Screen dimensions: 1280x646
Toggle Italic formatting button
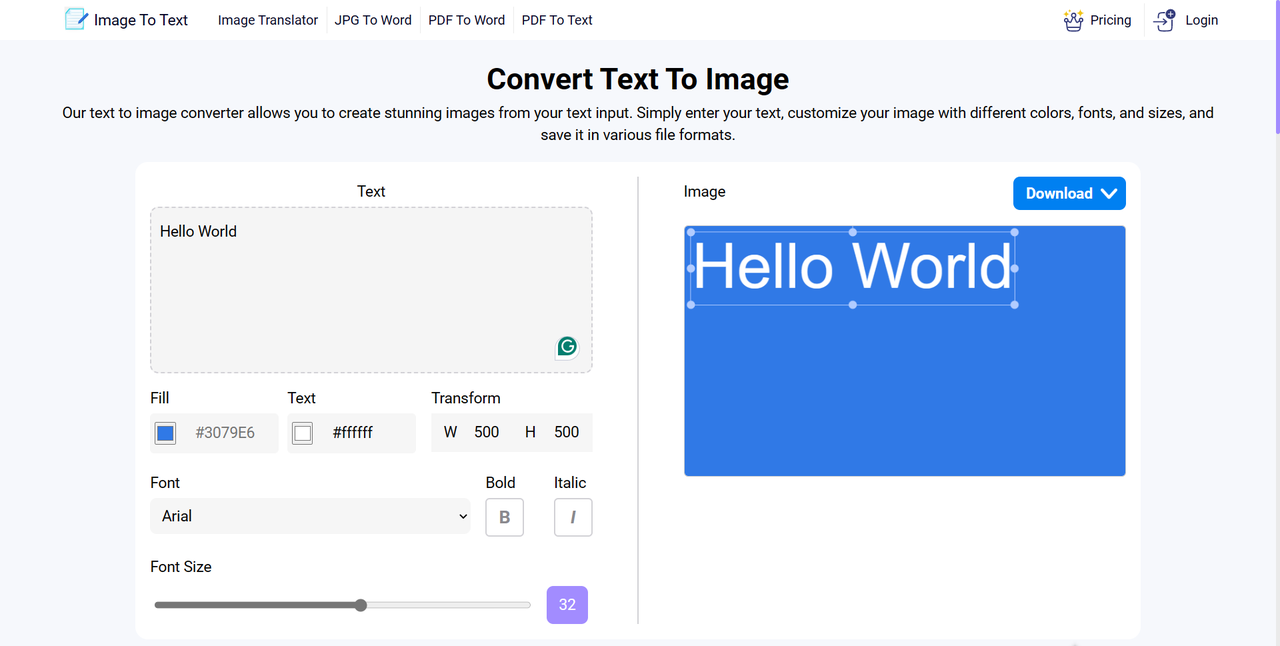[x=573, y=517]
